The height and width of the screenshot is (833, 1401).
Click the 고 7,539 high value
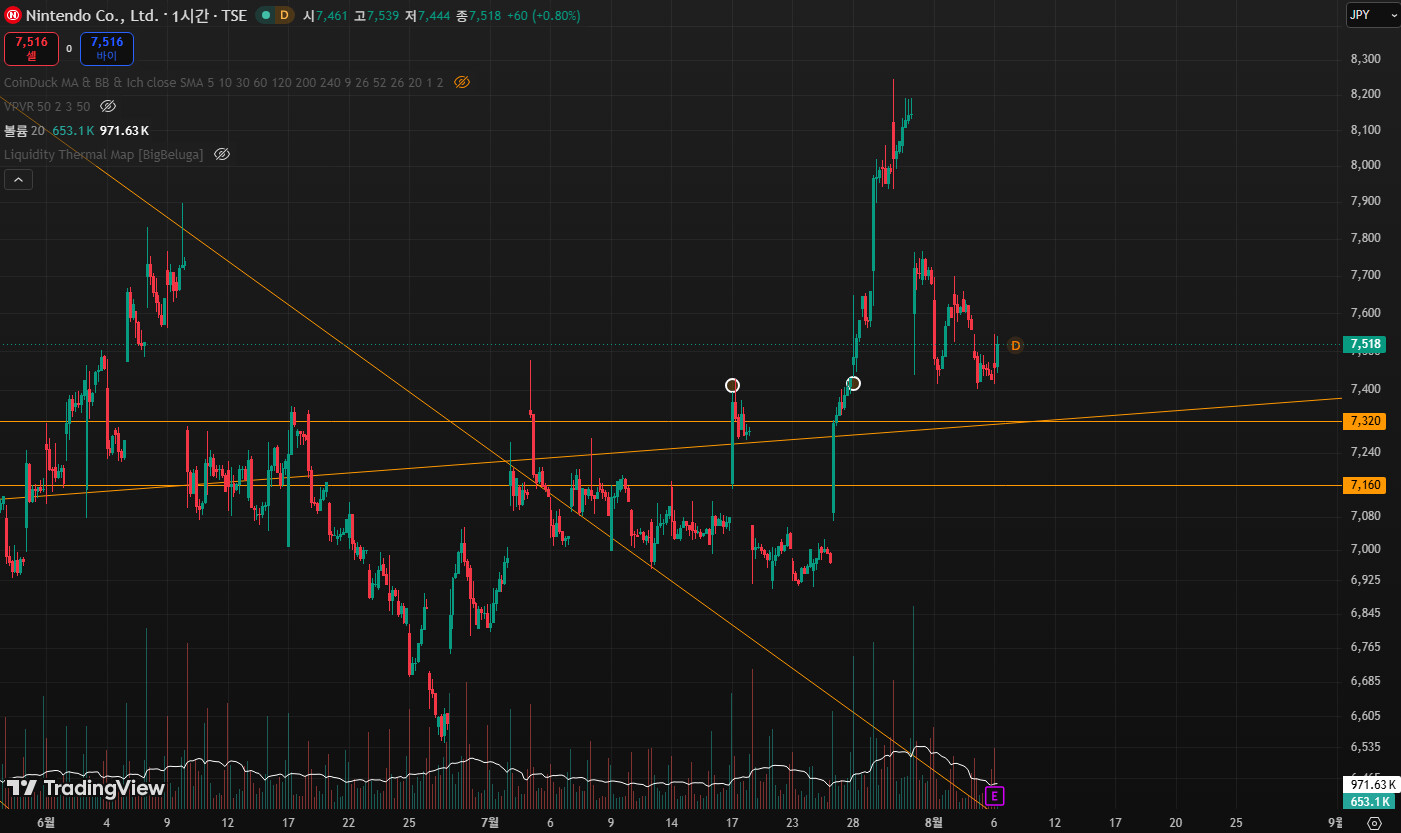click(376, 16)
